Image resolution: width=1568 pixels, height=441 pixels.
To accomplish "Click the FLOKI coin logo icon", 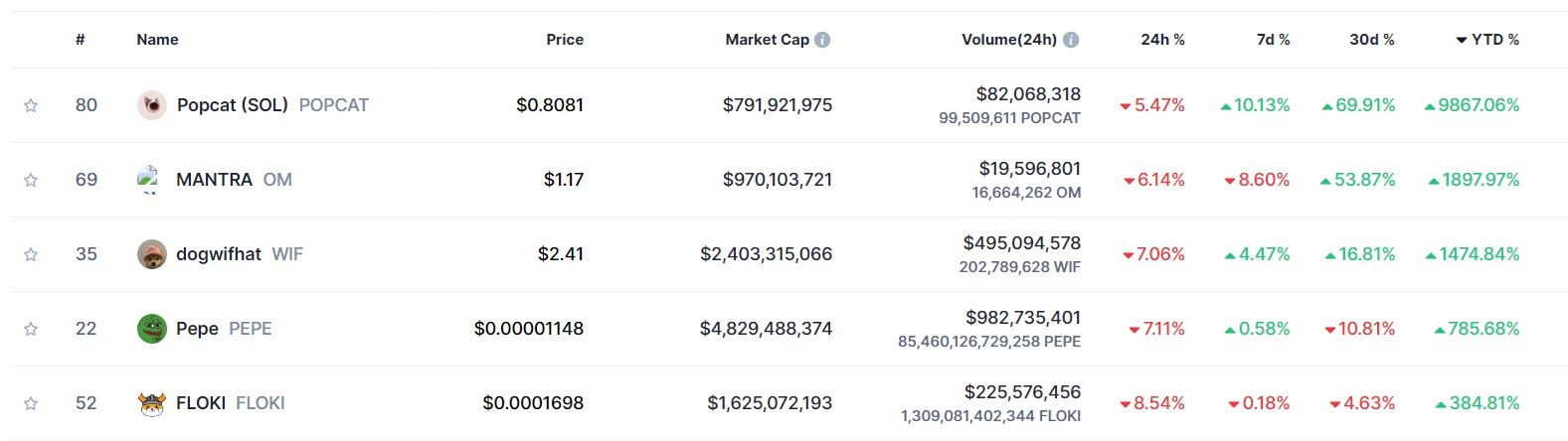I will [151, 403].
